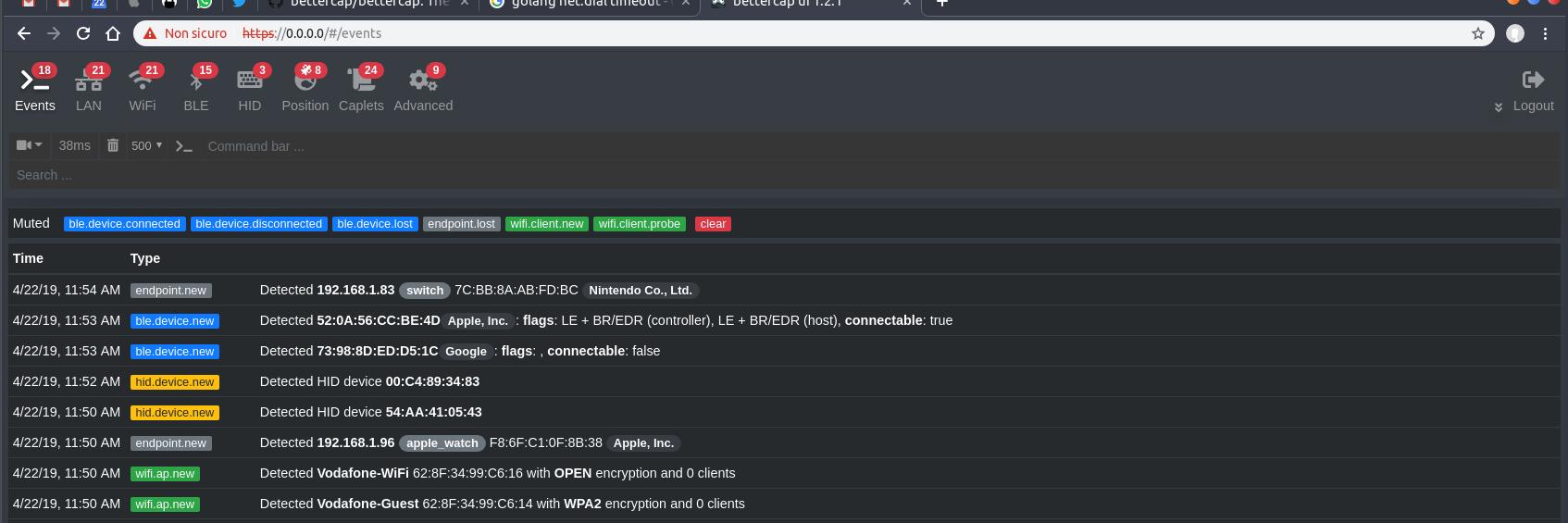The image size is (1568, 523).
Task: Open the session recording camera dropdown
Action: pyautogui.click(x=30, y=145)
